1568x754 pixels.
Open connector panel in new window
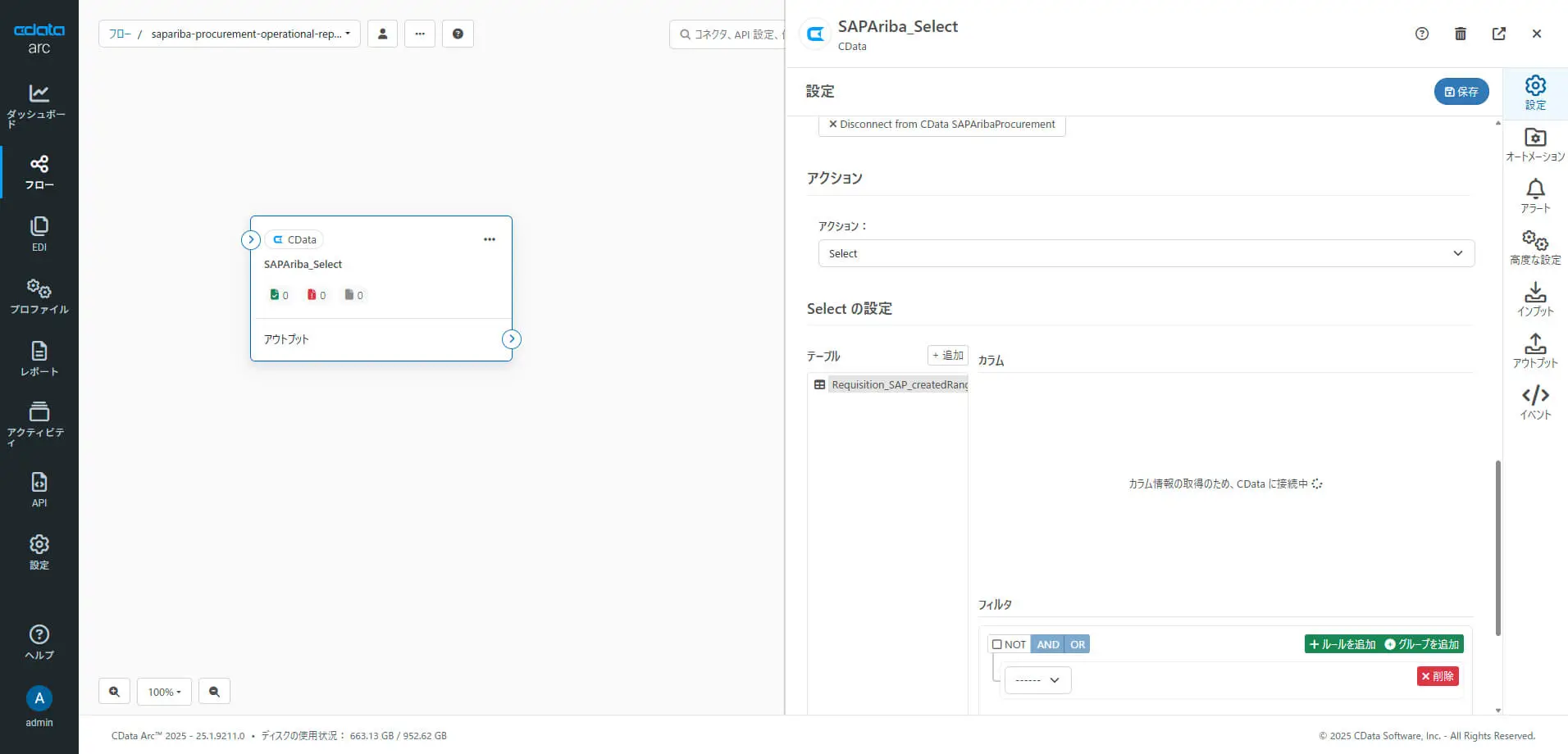click(x=1499, y=34)
